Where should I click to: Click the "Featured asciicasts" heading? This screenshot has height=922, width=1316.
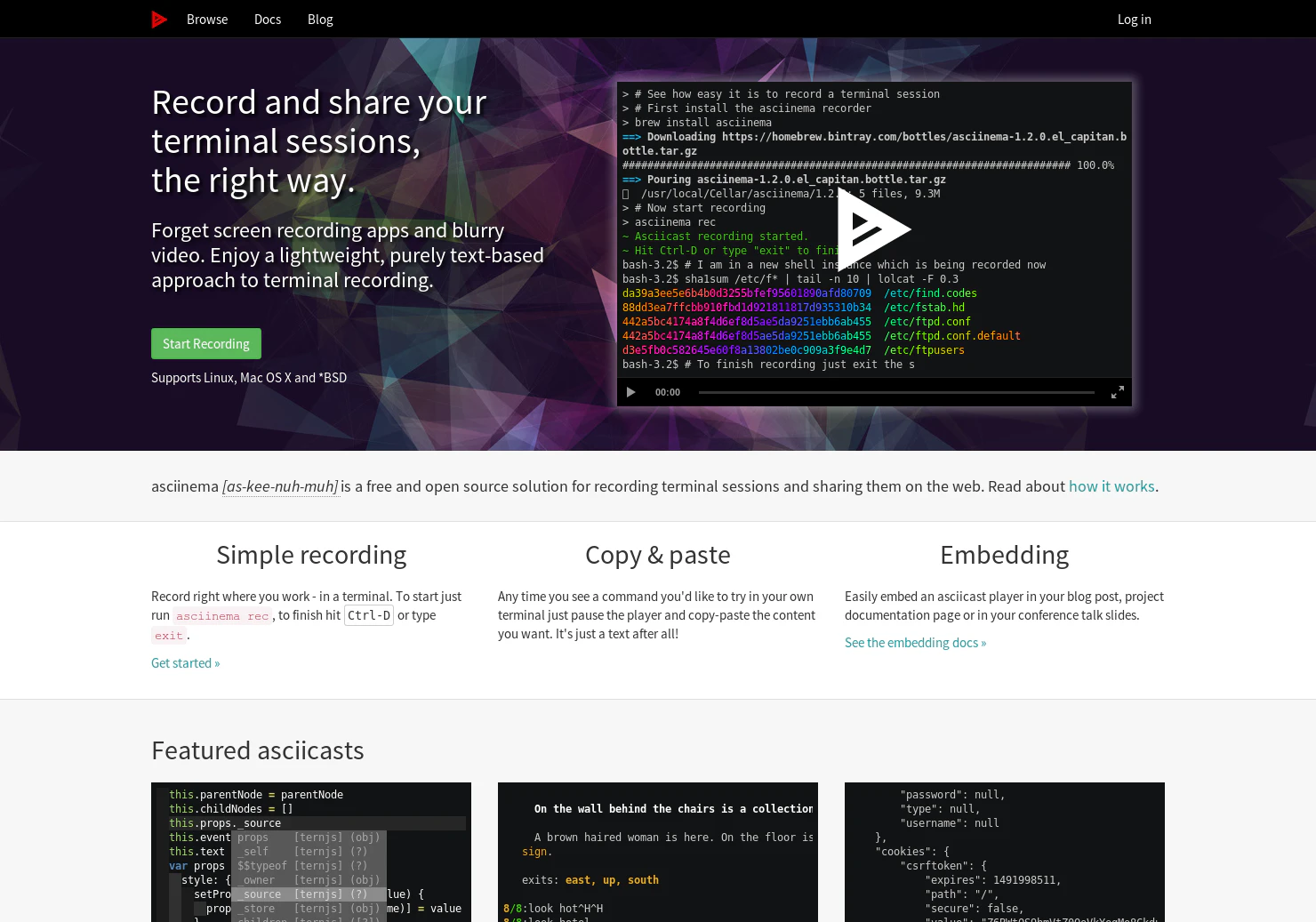pos(258,750)
